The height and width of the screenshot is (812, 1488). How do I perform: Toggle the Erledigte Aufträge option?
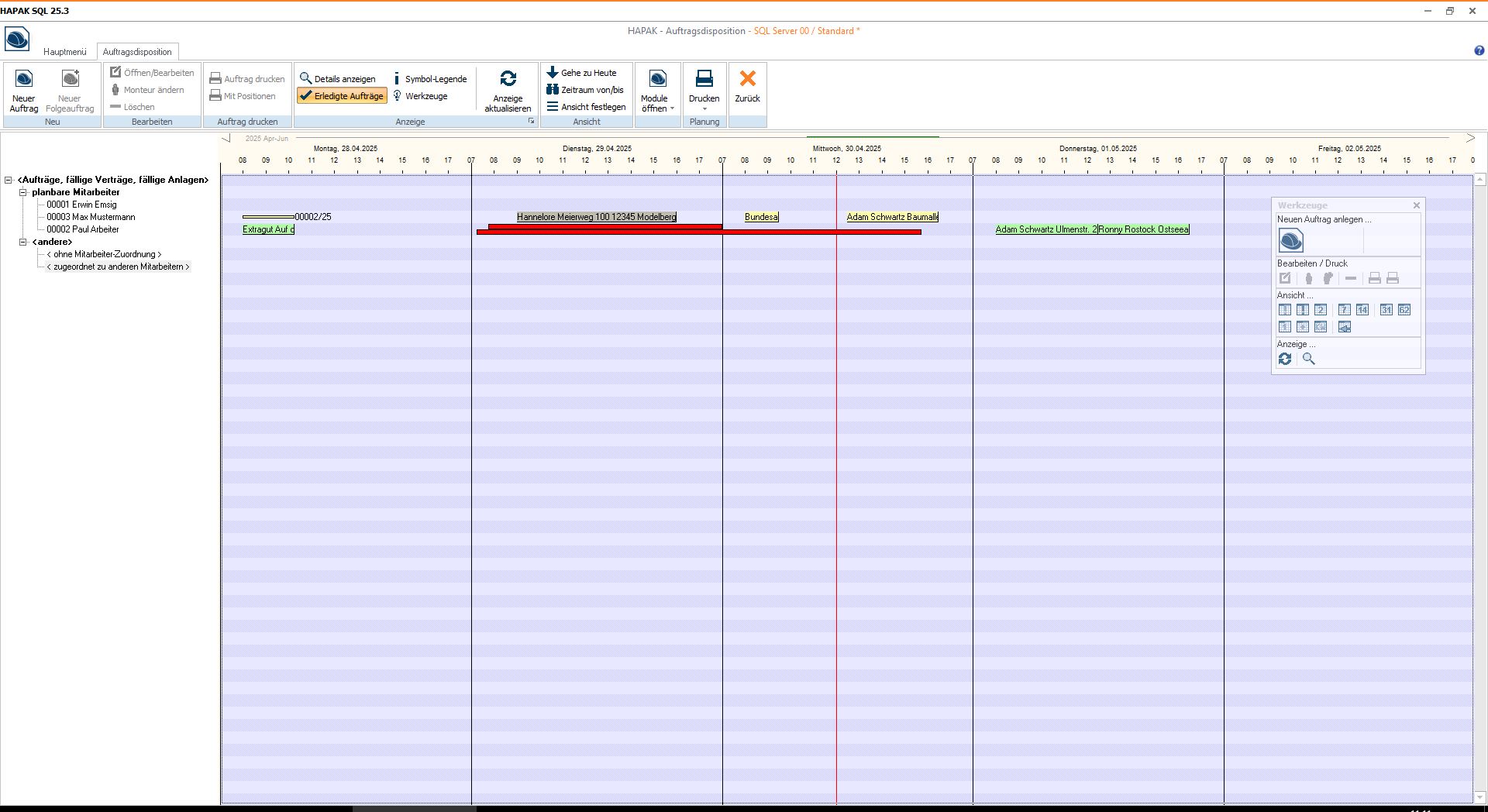[x=342, y=96]
